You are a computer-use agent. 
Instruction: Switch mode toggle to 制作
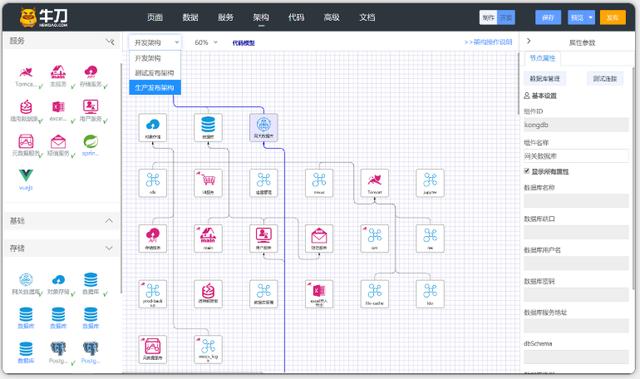point(488,18)
